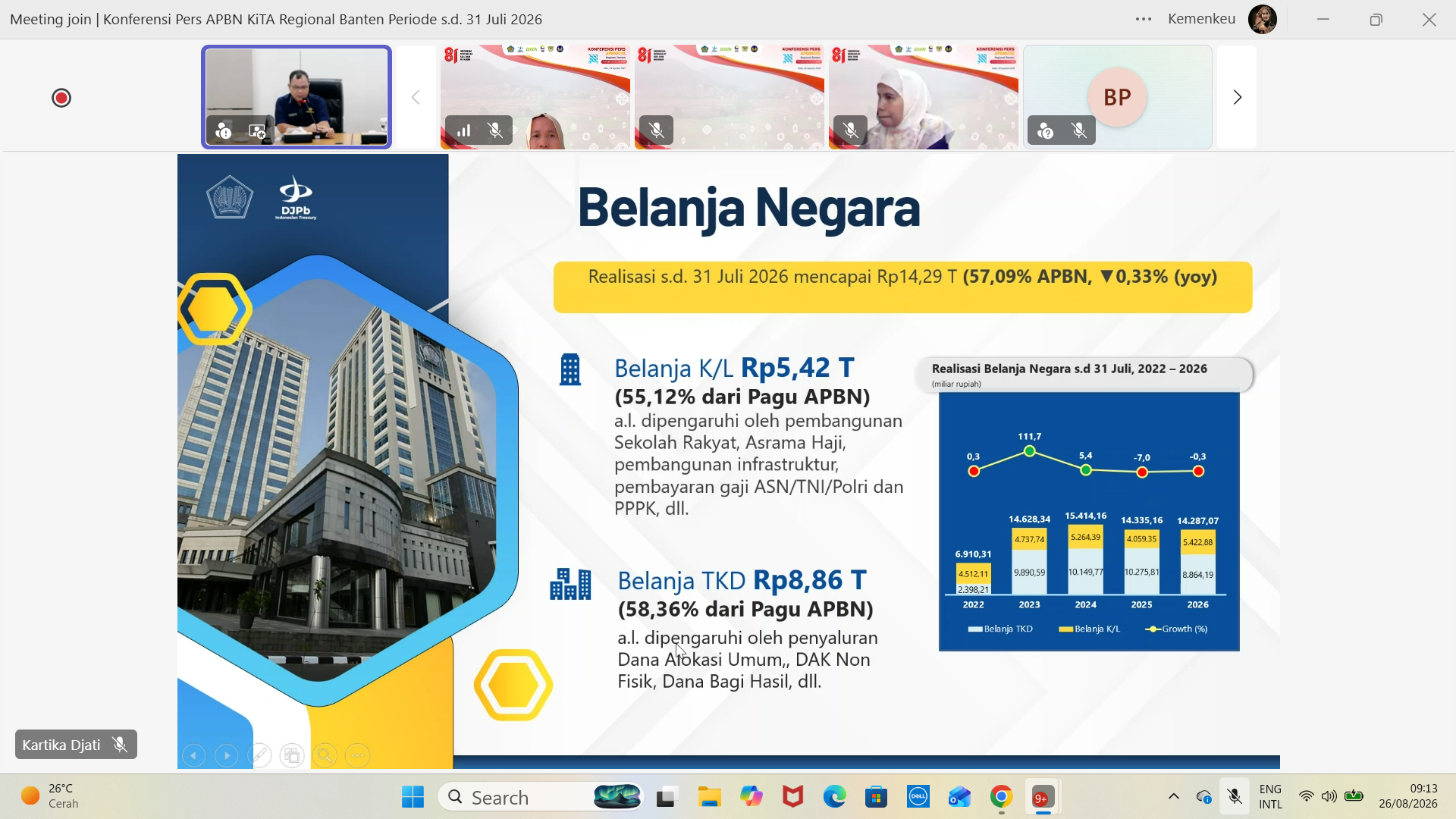Go to previous slide in slideshow controls

[194, 755]
